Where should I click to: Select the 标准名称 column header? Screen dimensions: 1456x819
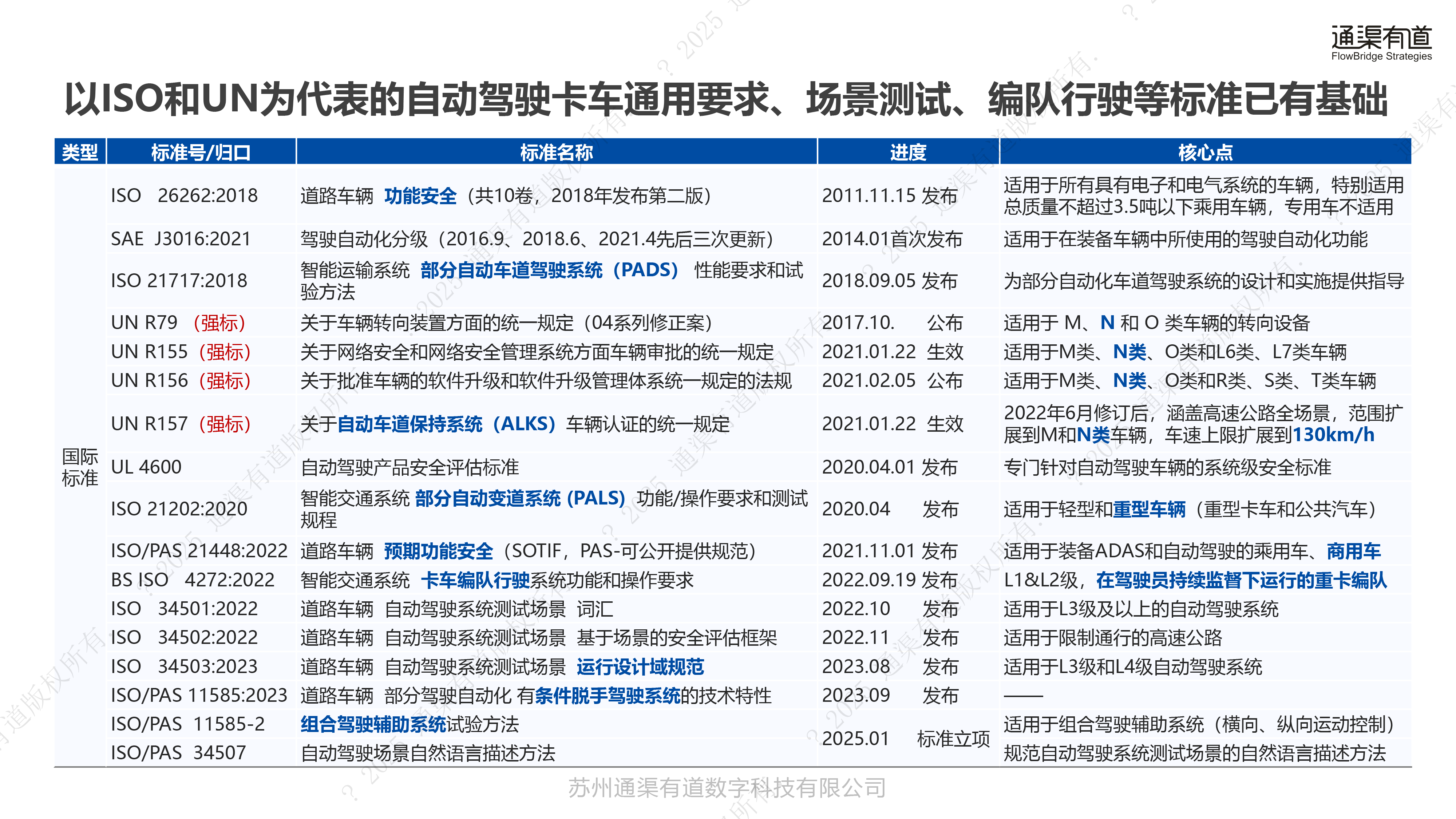tap(556, 152)
